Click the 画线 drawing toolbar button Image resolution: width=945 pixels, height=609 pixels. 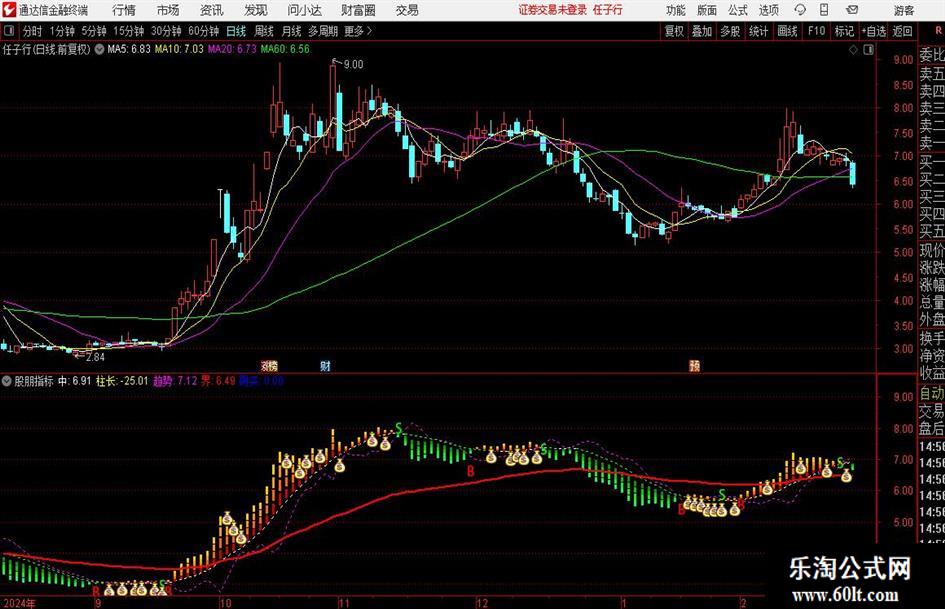[787, 31]
